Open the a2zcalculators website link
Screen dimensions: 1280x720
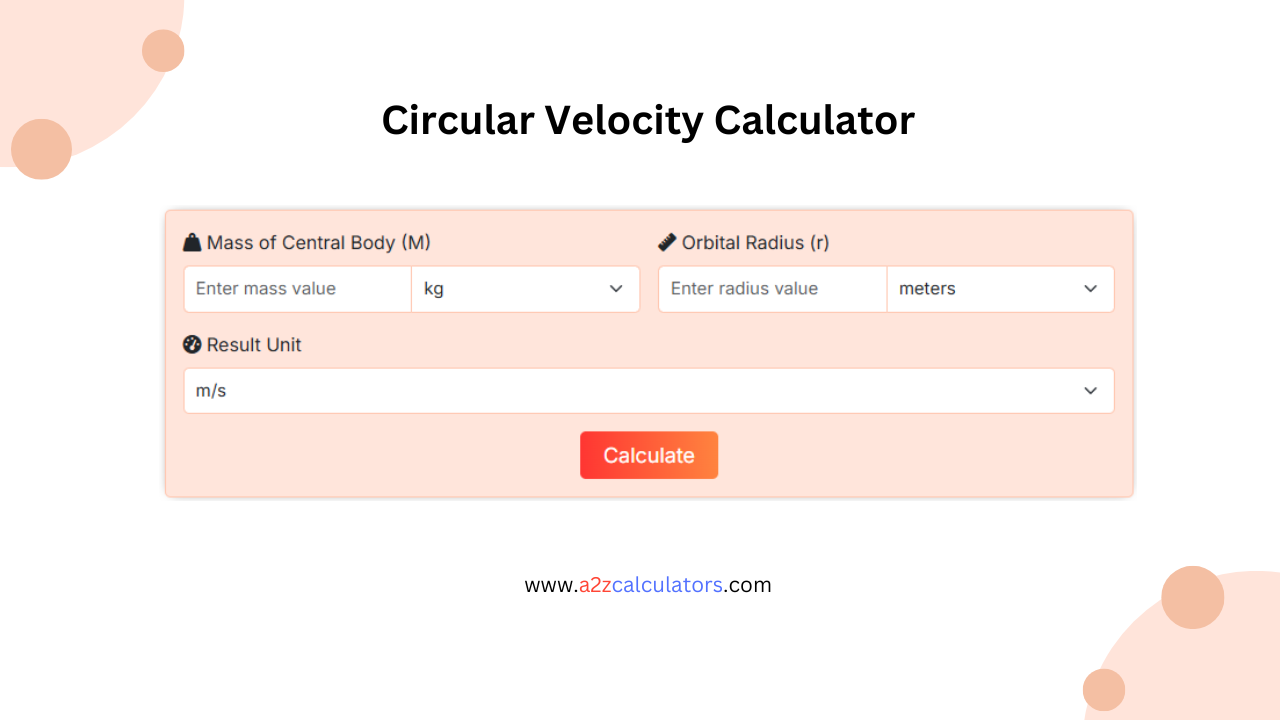click(648, 585)
